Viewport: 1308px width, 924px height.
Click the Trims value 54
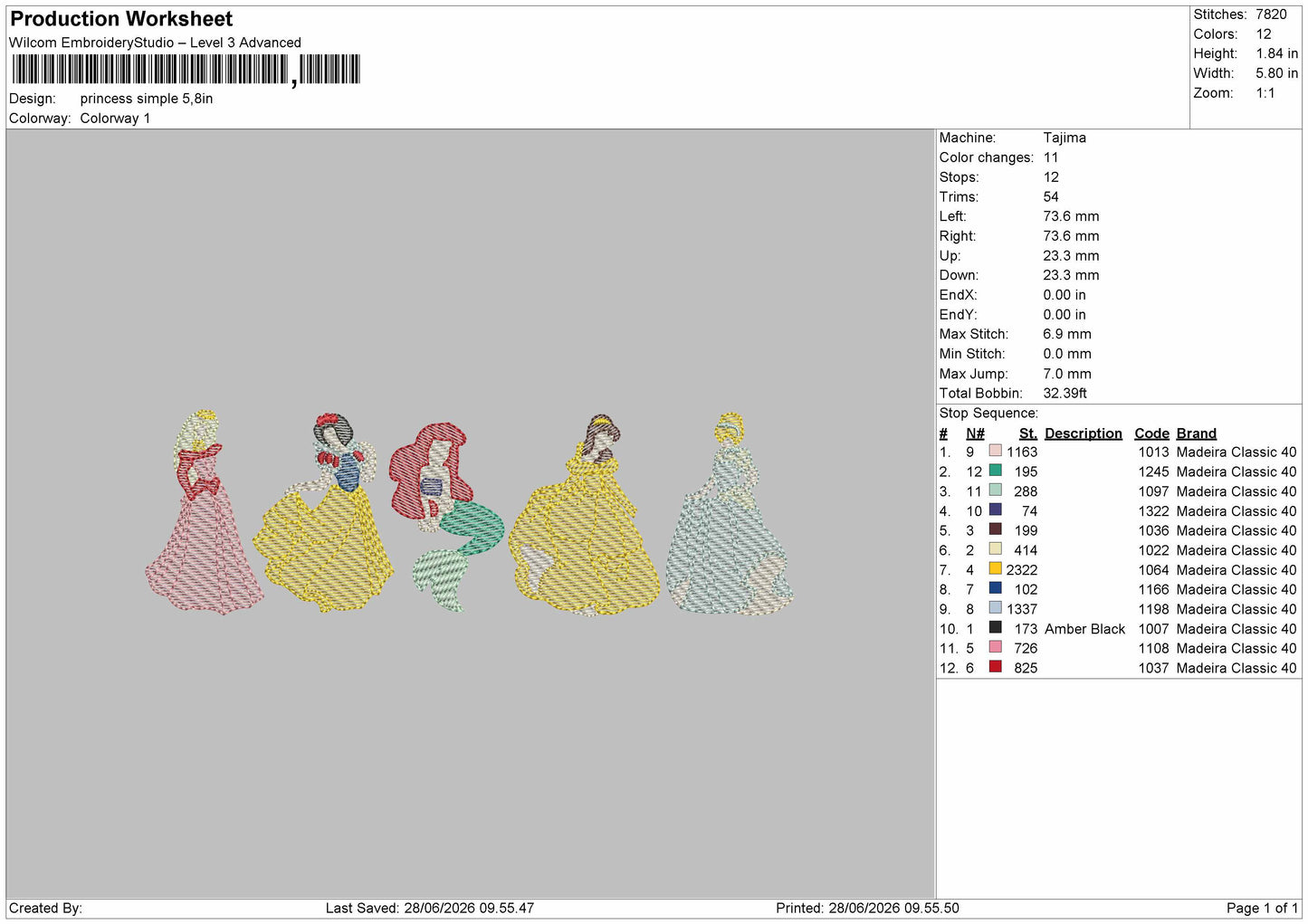(x=1051, y=196)
